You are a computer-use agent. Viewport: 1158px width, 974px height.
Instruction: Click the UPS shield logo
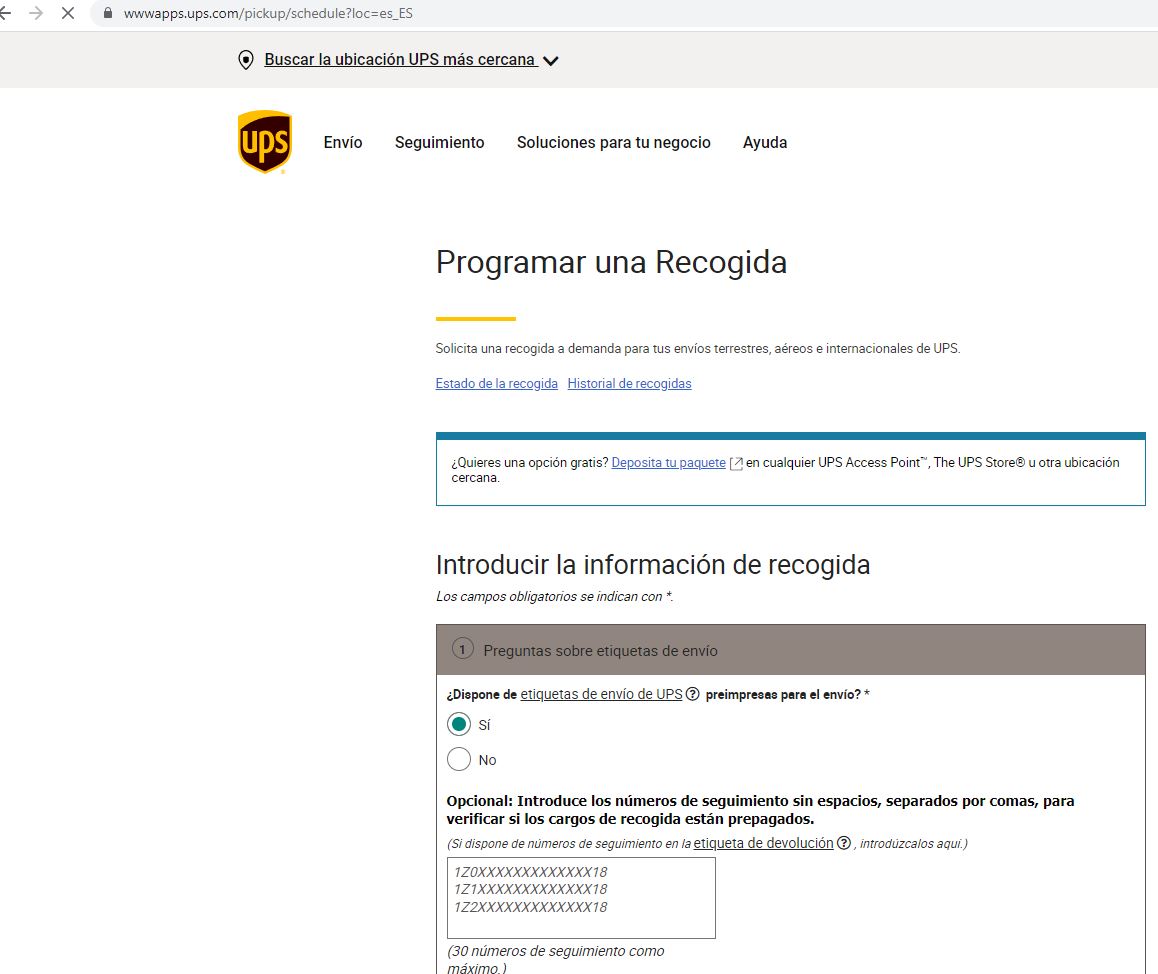click(264, 142)
